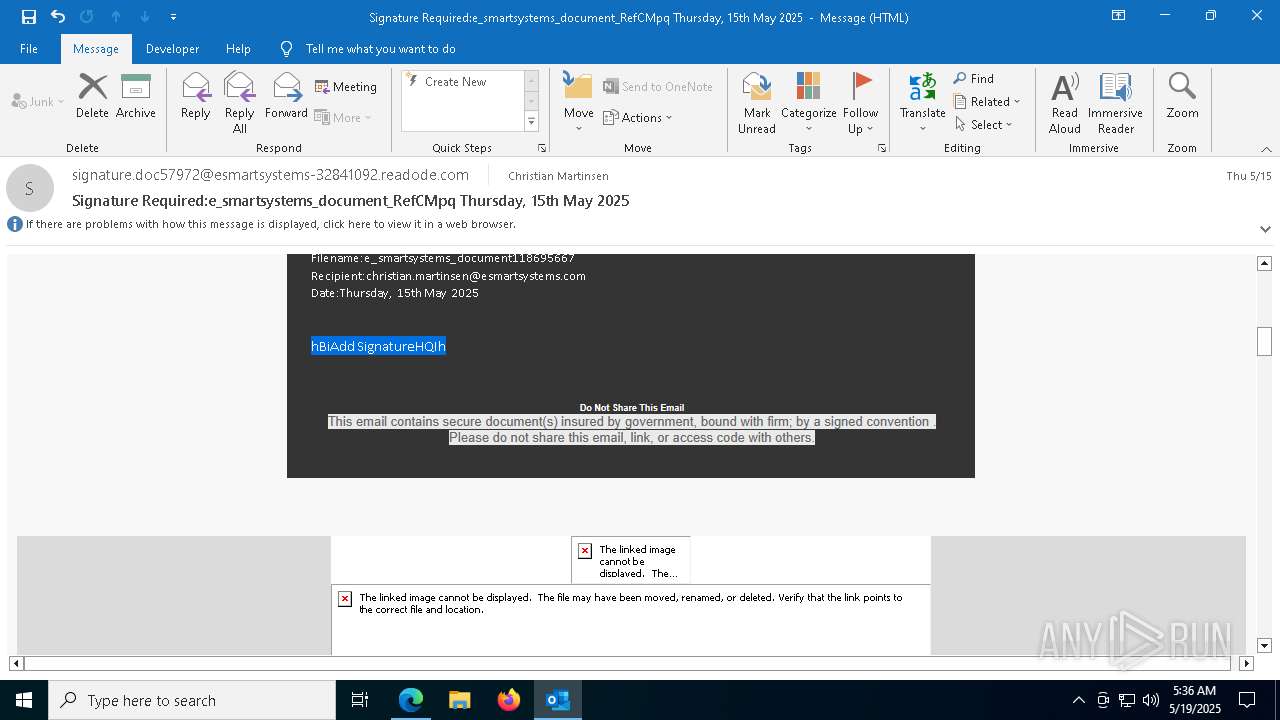This screenshot has width=1280, height=720.
Task: Click the Translate button
Action: coord(922,103)
